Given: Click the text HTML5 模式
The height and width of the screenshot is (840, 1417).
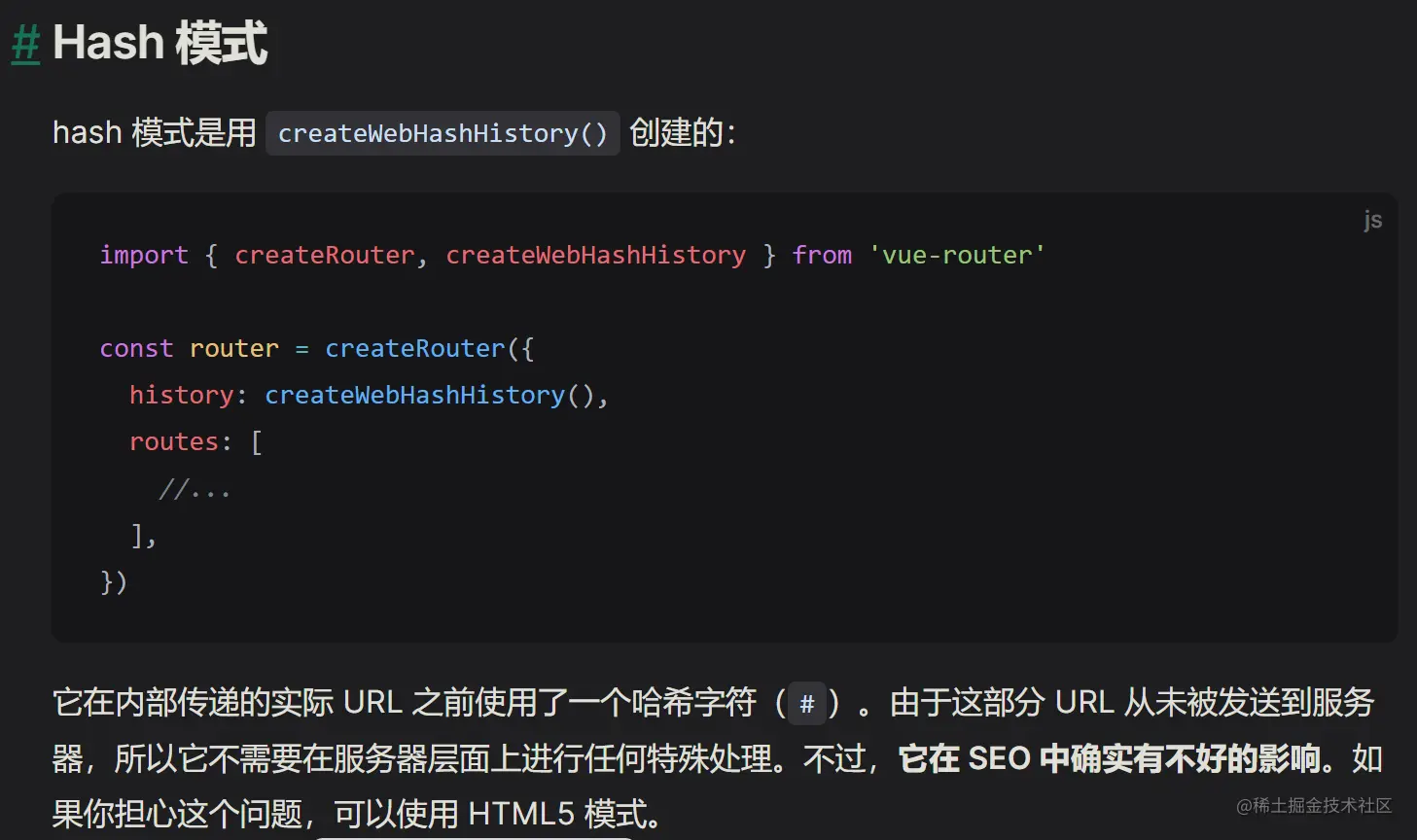Looking at the screenshot, I should click(x=558, y=814).
